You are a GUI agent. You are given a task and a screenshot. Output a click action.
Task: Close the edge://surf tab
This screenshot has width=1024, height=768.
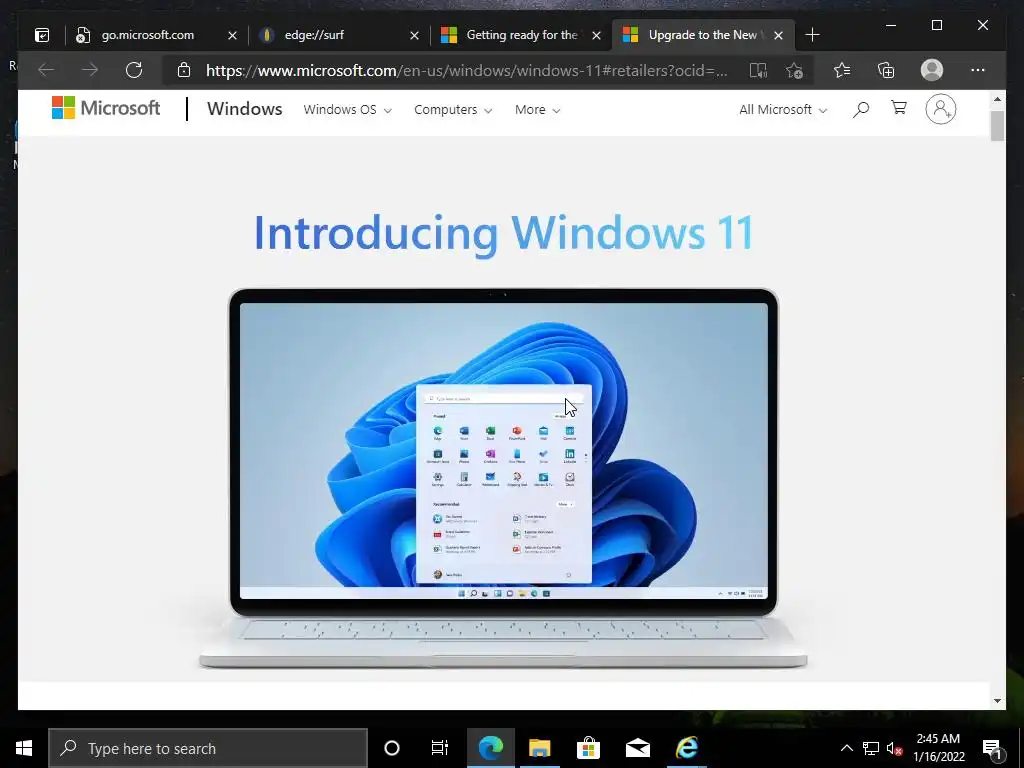414,35
